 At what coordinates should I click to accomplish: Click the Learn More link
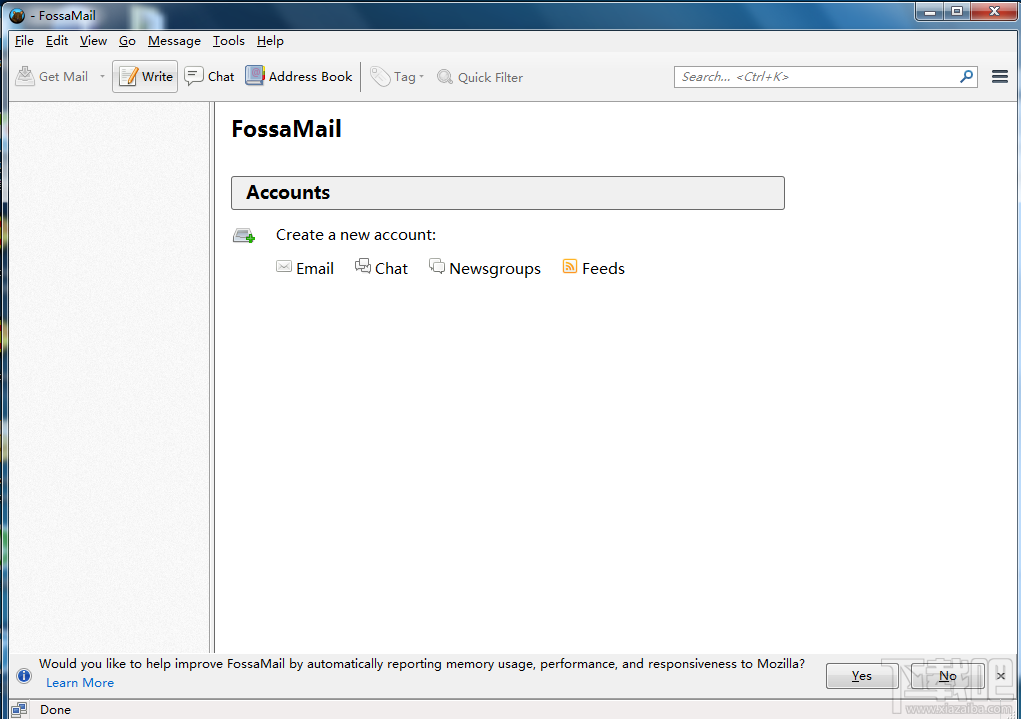80,683
